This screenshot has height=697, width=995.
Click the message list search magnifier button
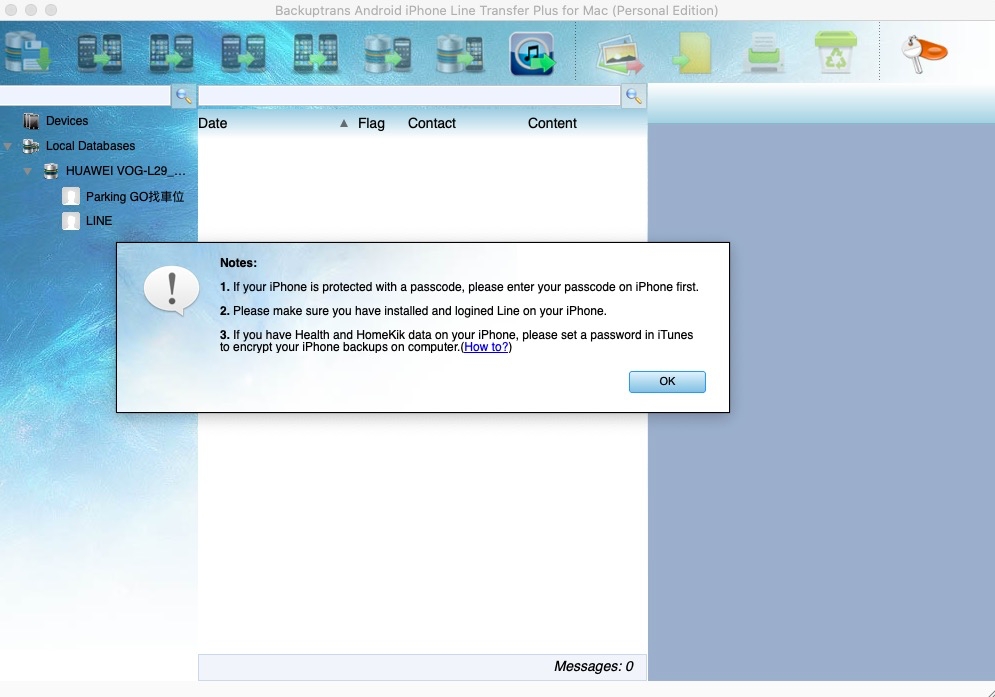click(633, 96)
